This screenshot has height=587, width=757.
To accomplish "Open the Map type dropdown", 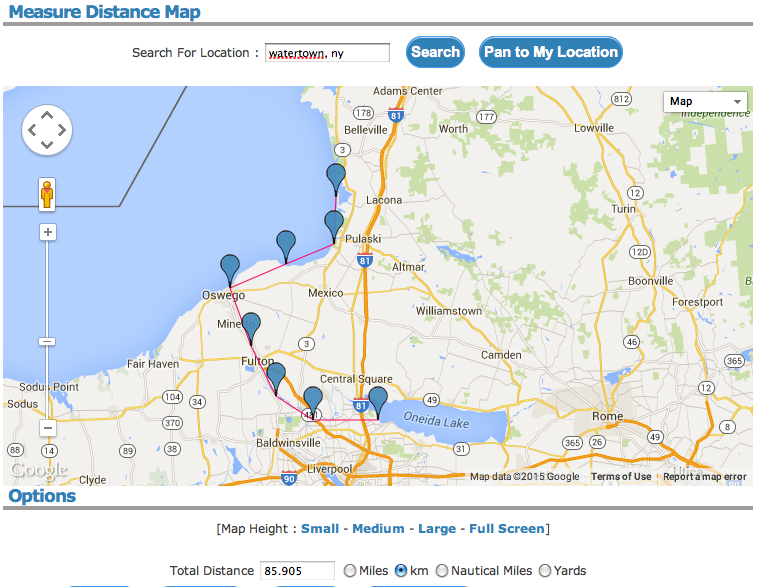I will click(x=706, y=101).
